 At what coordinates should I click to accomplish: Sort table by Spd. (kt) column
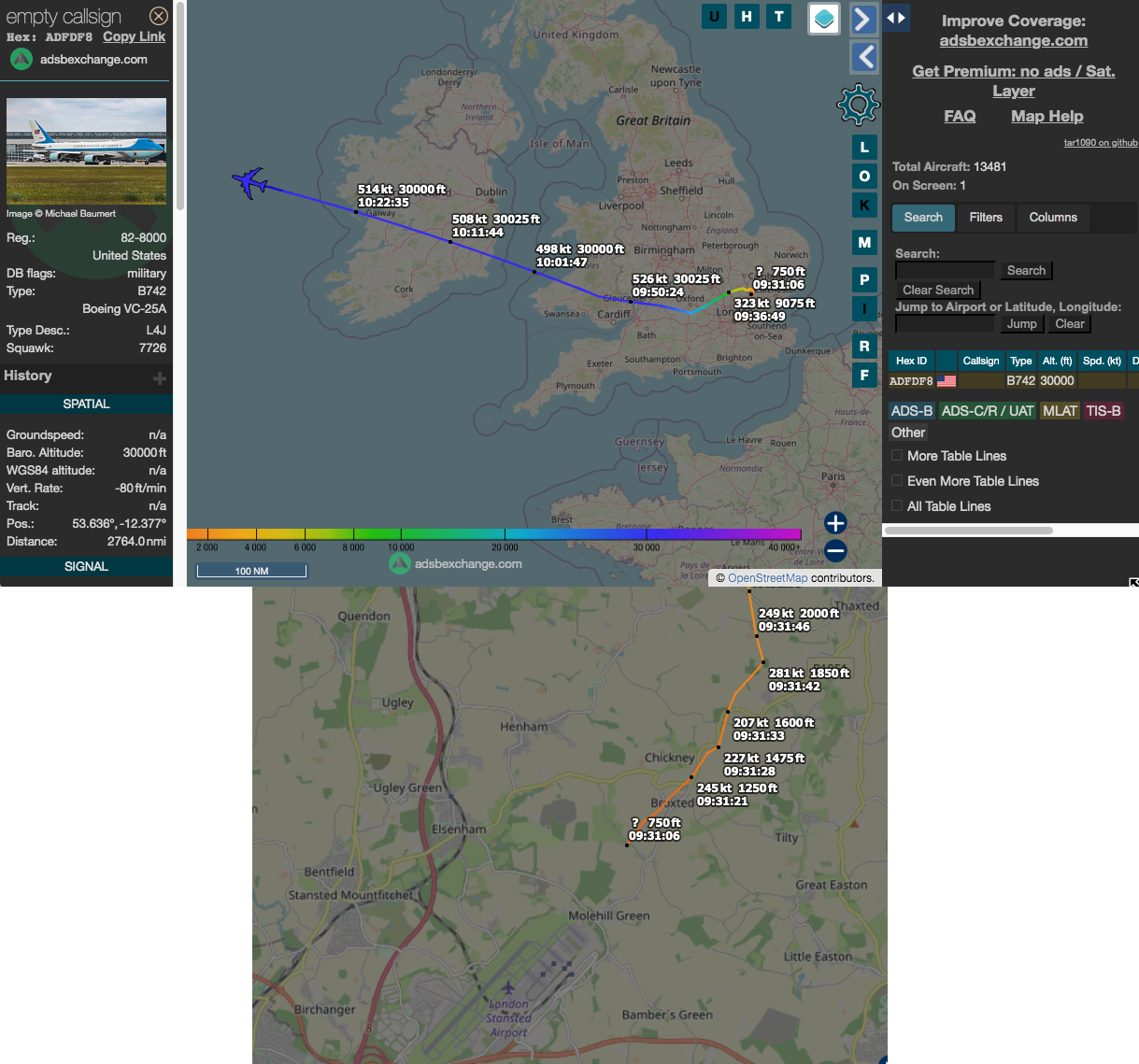1102,361
